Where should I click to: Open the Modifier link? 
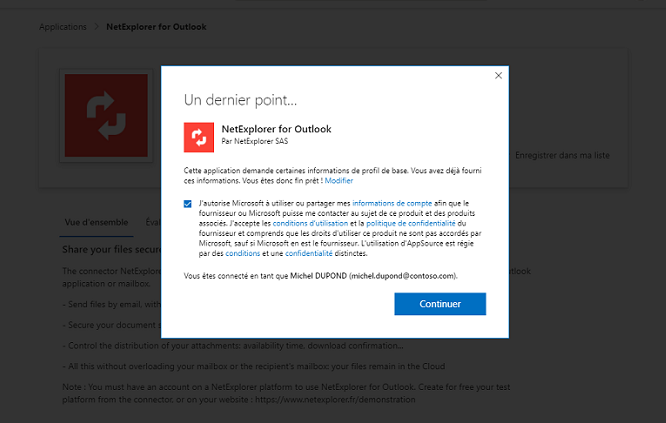pyautogui.click(x=339, y=180)
